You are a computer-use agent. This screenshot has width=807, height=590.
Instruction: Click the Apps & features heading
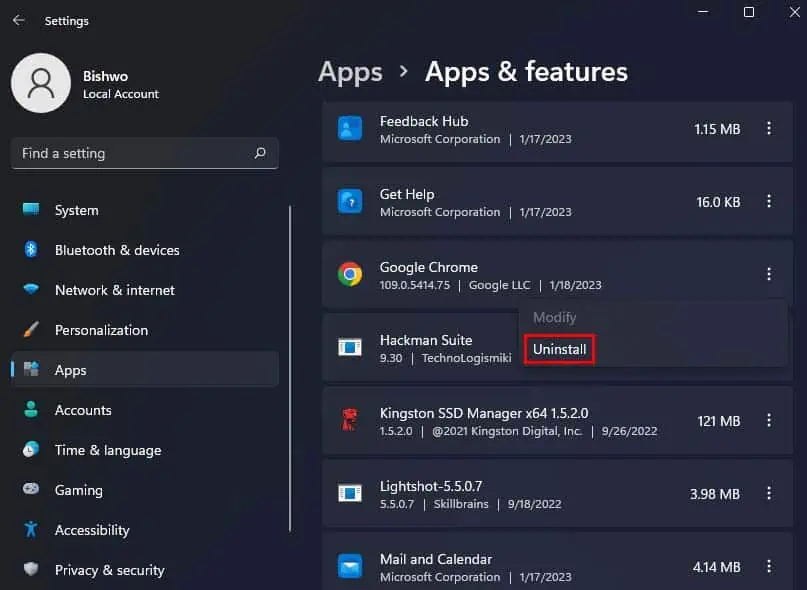click(526, 72)
